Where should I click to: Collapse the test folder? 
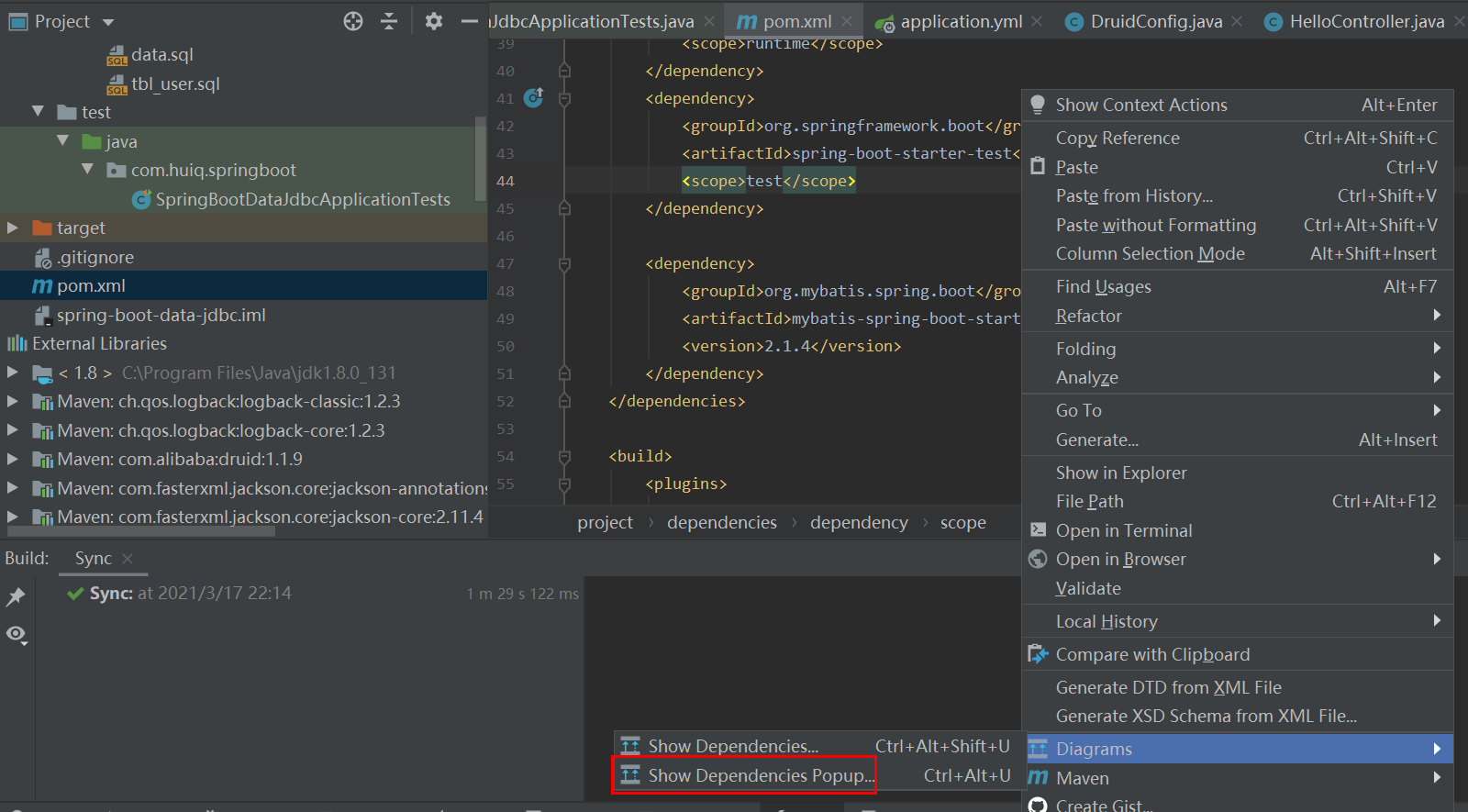pos(39,112)
